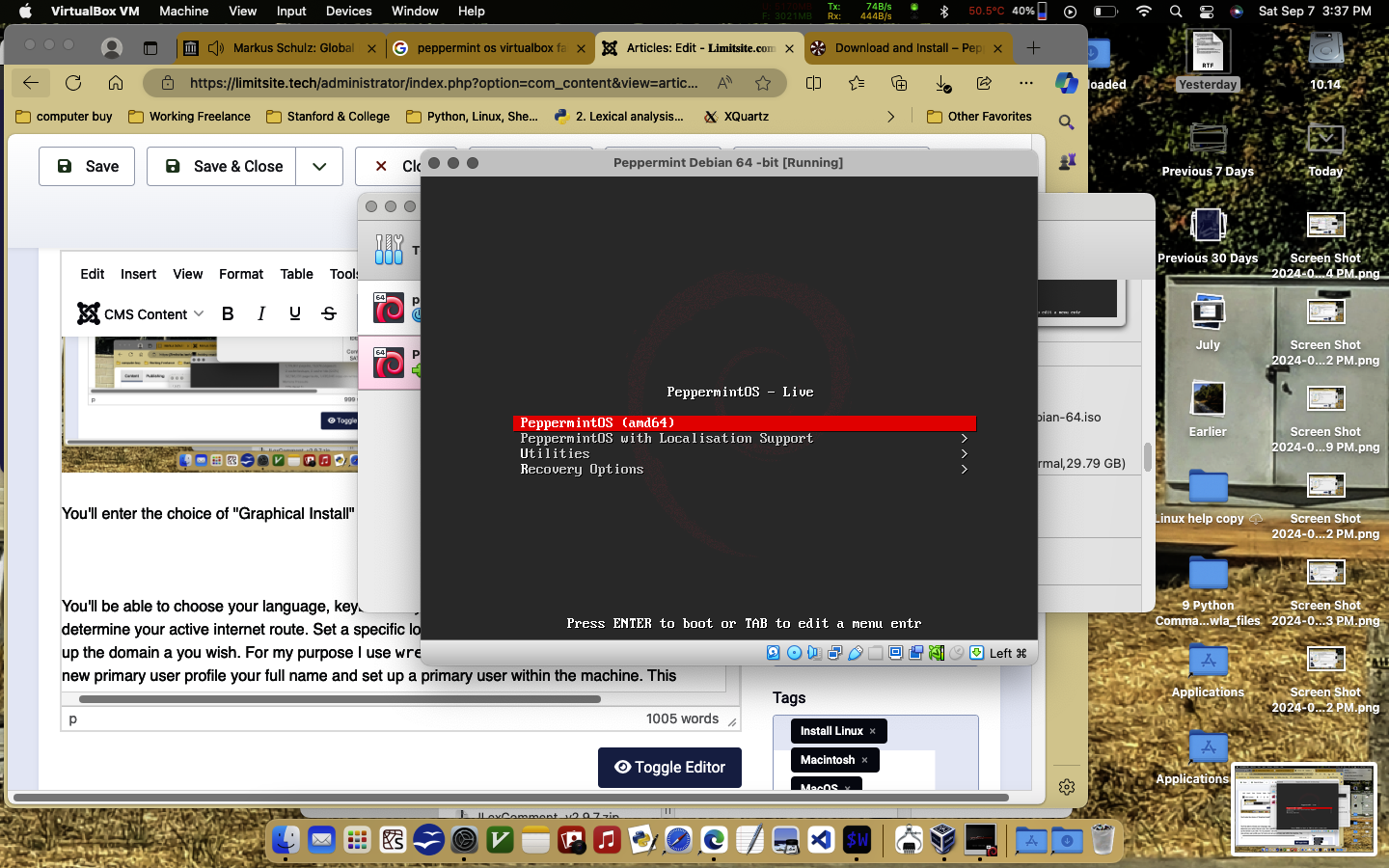The image size is (1389, 868).
Task: Click the VirtualBox hard disk activity icon
Action: tap(774, 653)
